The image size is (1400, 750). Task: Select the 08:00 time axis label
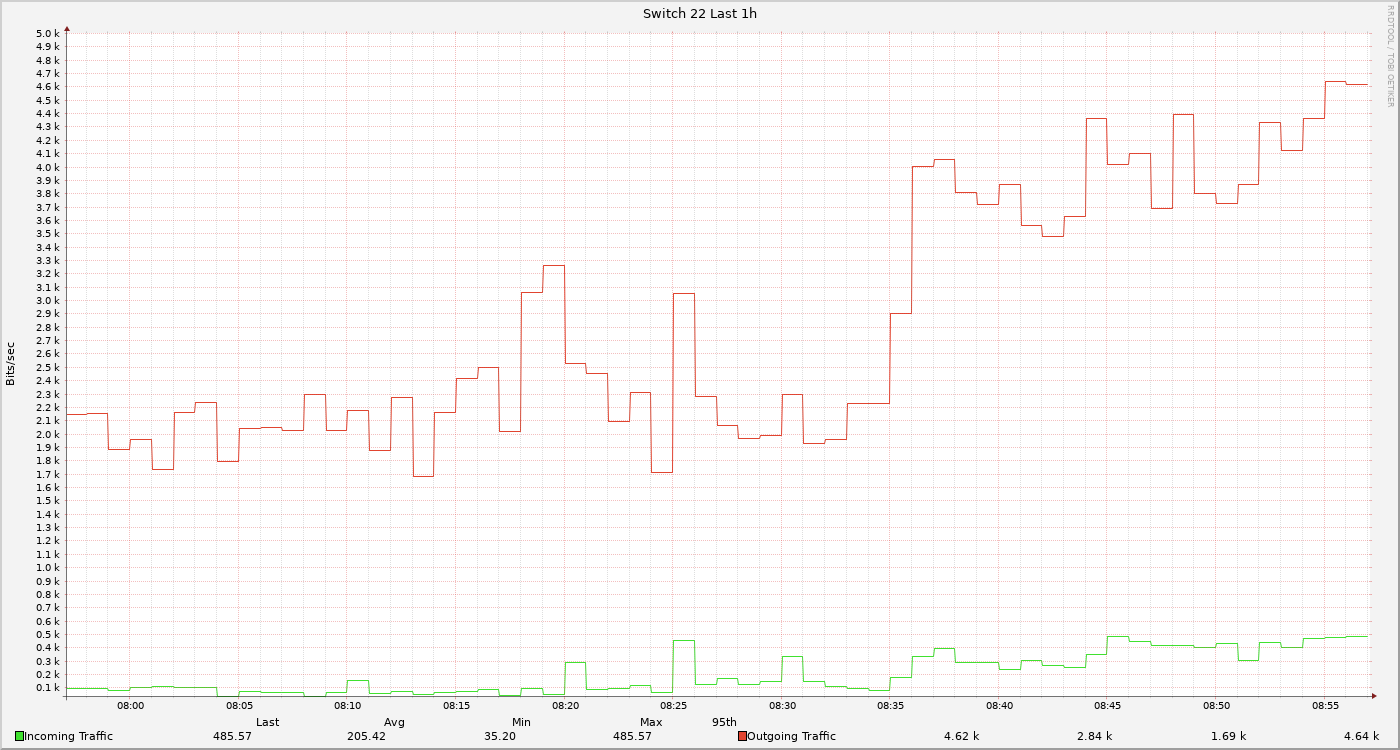[130, 706]
